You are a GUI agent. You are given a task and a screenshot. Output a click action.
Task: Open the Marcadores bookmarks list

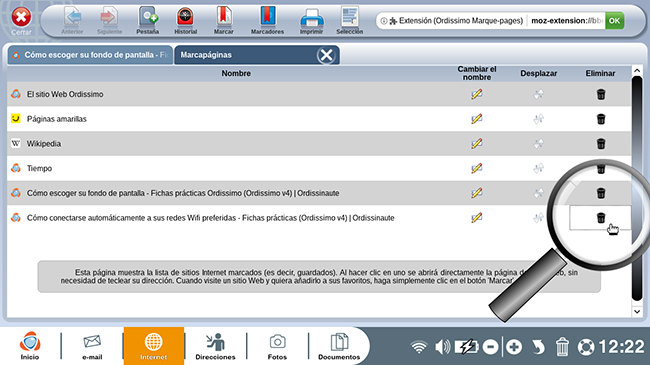[267, 20]
